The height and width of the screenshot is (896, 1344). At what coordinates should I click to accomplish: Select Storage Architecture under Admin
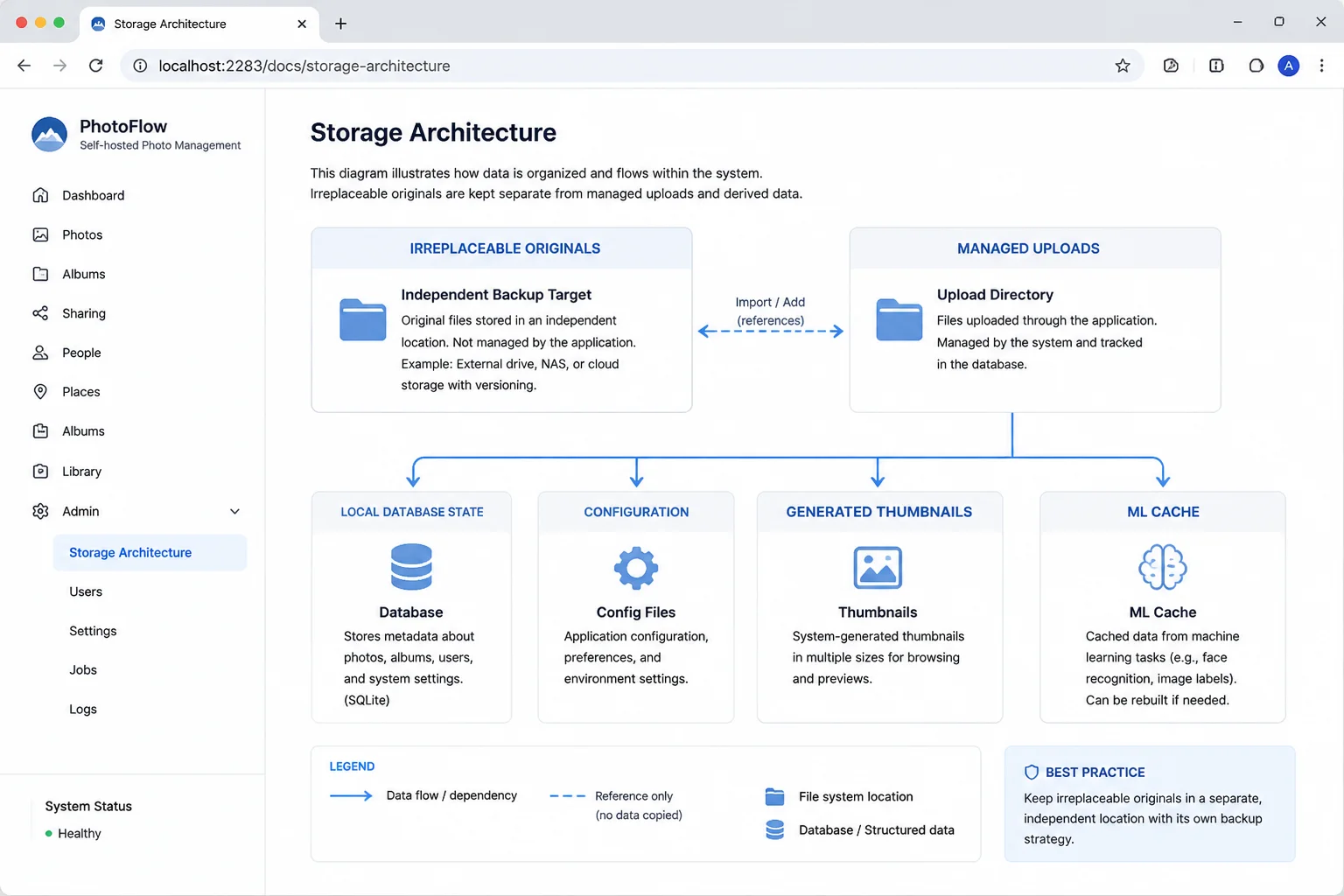tap(150, 553)
